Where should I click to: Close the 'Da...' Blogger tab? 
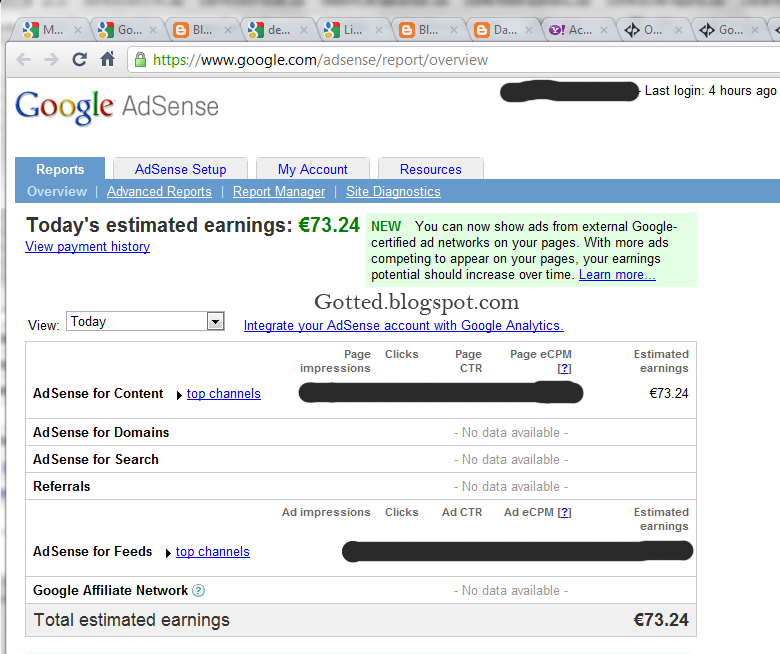(x=529, y=30)
